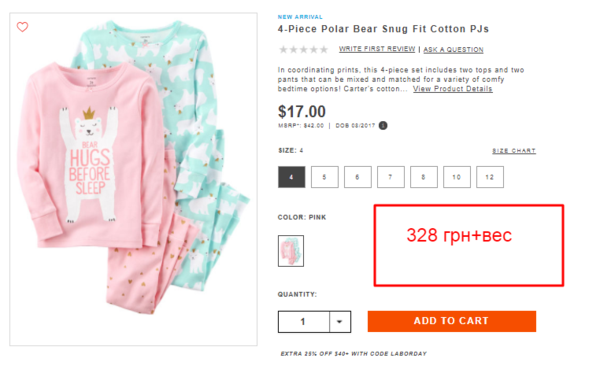The height and width of the screenshot is (369, 600).
Task: Open the Size Chart link
Action: (x=514, y=151)
